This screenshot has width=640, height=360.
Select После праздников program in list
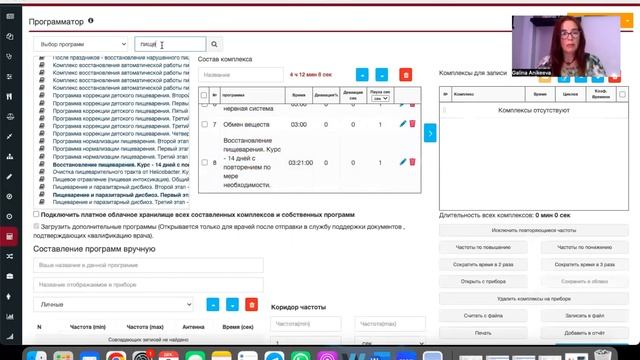[120, 58]
